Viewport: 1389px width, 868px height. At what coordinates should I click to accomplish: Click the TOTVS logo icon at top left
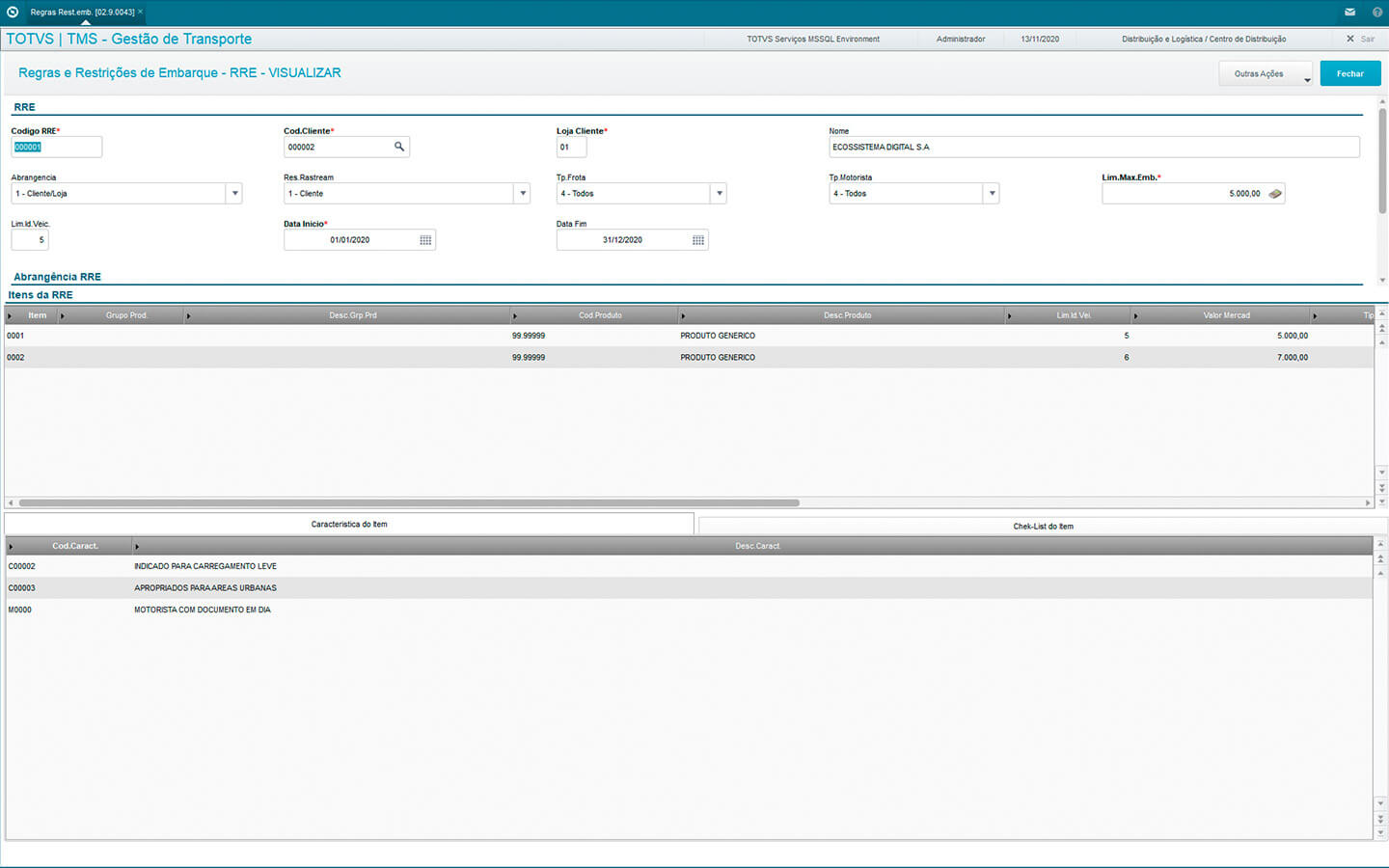pyautogui.click(x=13, y=13)
